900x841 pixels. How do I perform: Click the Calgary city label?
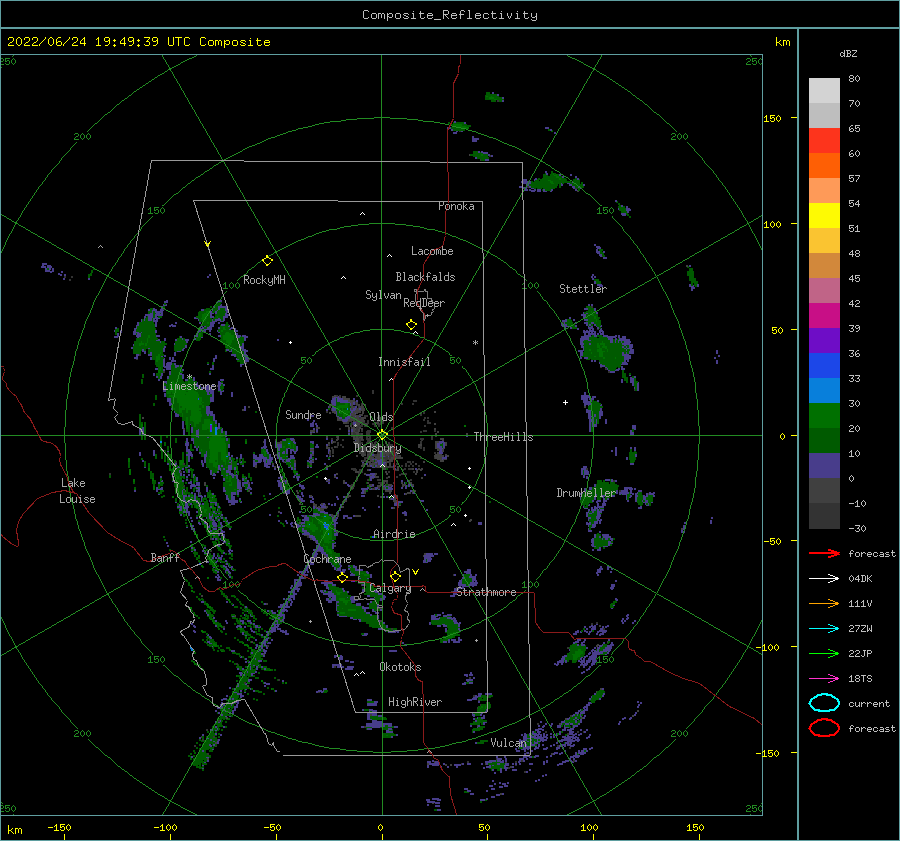pos(390,588)
